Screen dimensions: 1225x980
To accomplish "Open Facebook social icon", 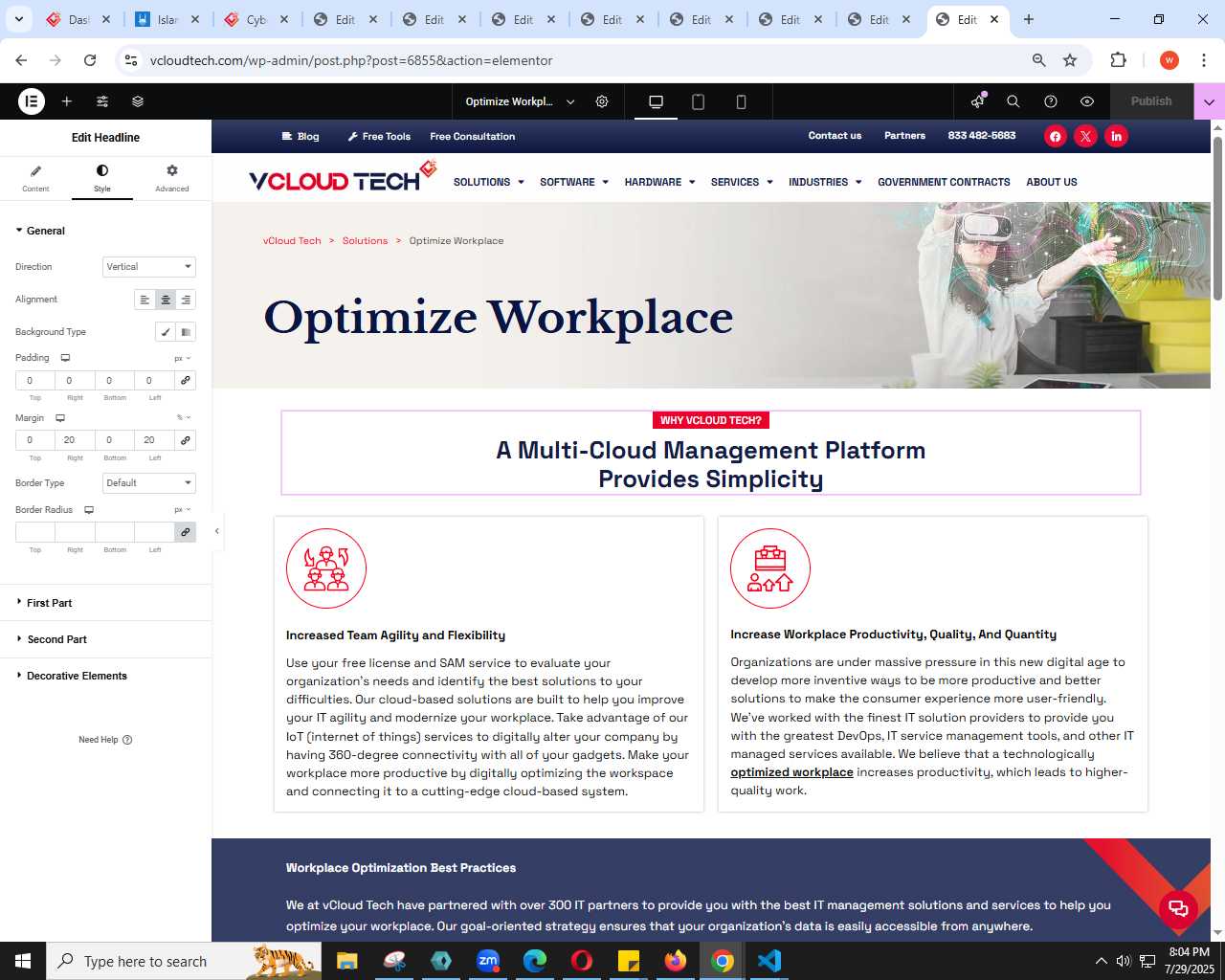I will tap(1055, 137).
